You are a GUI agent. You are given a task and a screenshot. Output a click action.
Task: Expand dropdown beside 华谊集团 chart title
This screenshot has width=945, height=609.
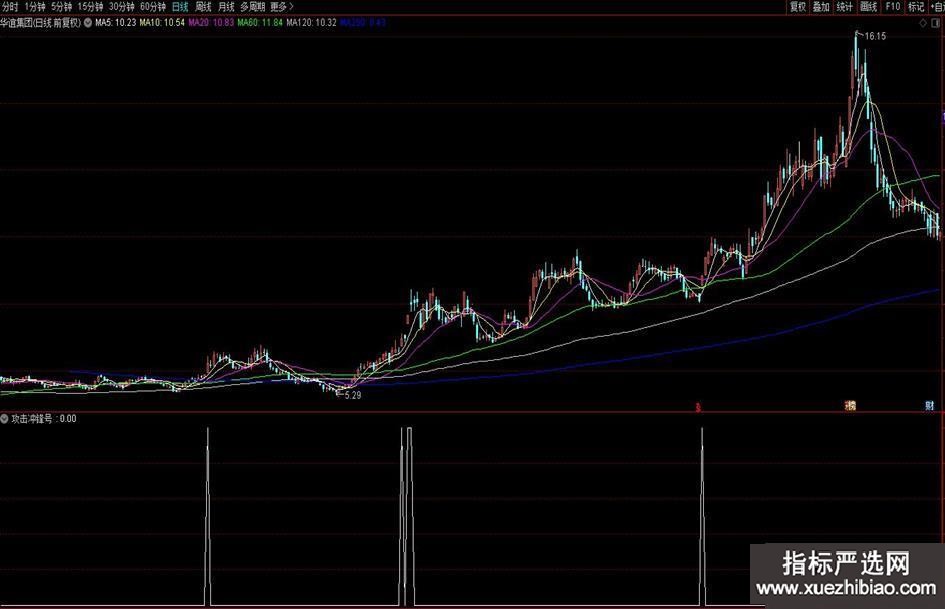[x=88, y=23]
